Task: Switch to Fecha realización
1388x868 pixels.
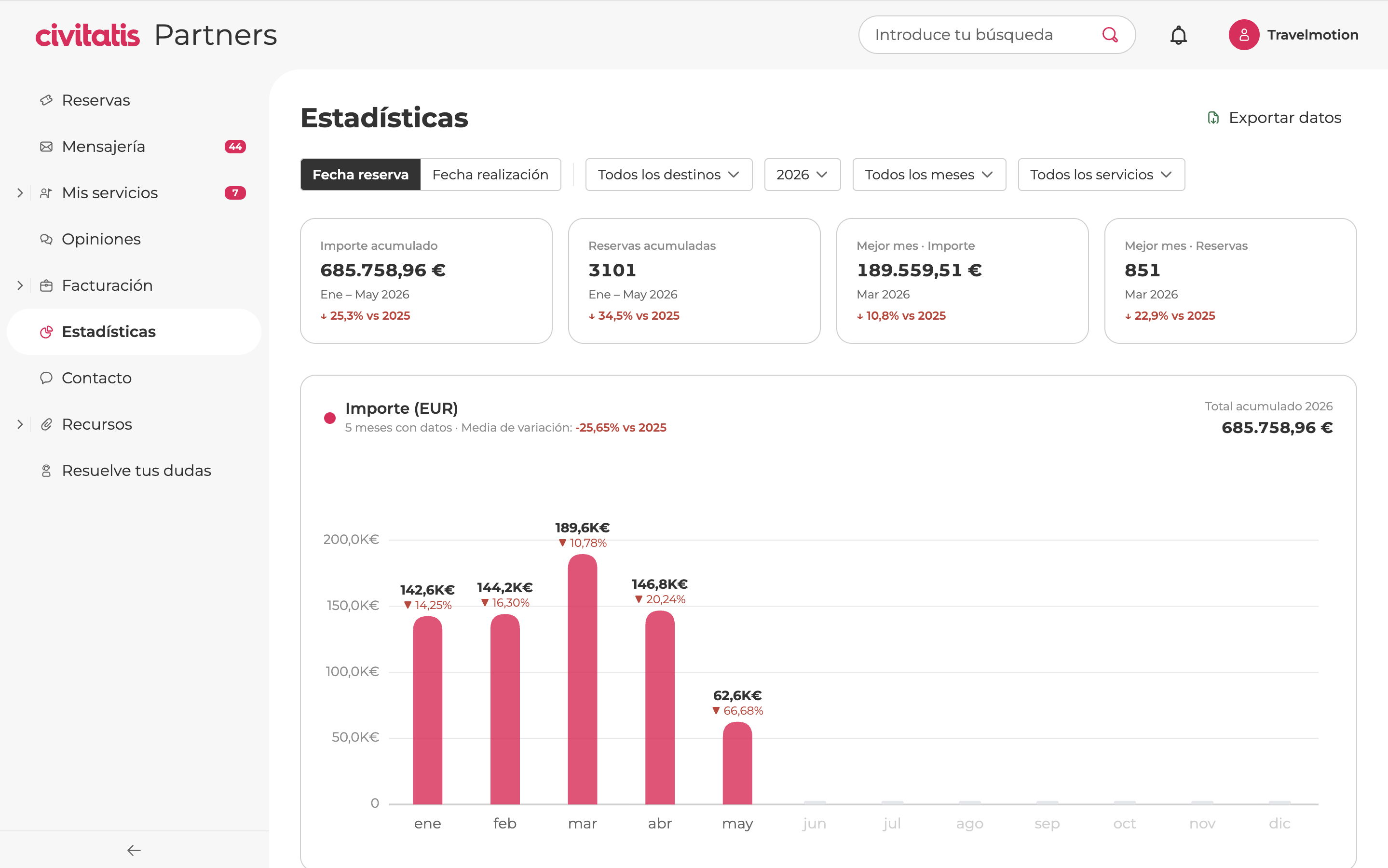Action: click(x=490, y=175)
